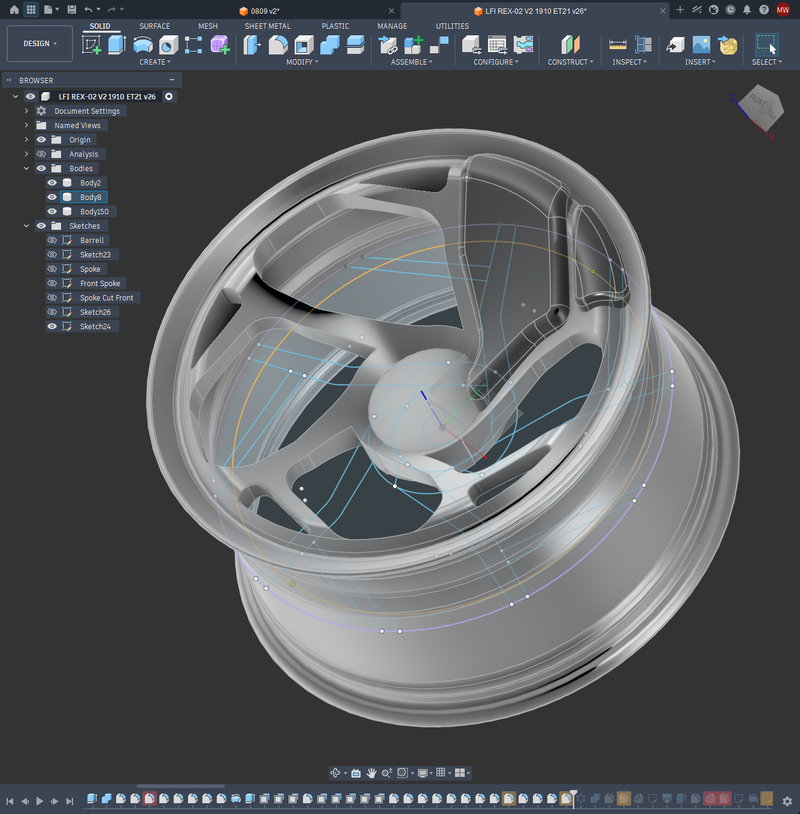Open the Construct dropdown menu
800x814 pixels.
(570, 62)
